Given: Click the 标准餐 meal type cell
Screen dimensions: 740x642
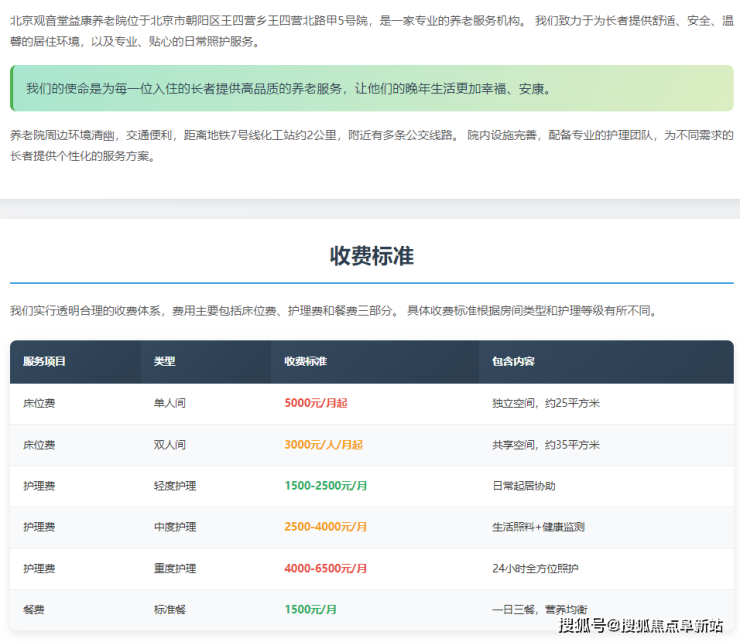Looking at the screenshot, I should tap(169, 609).
